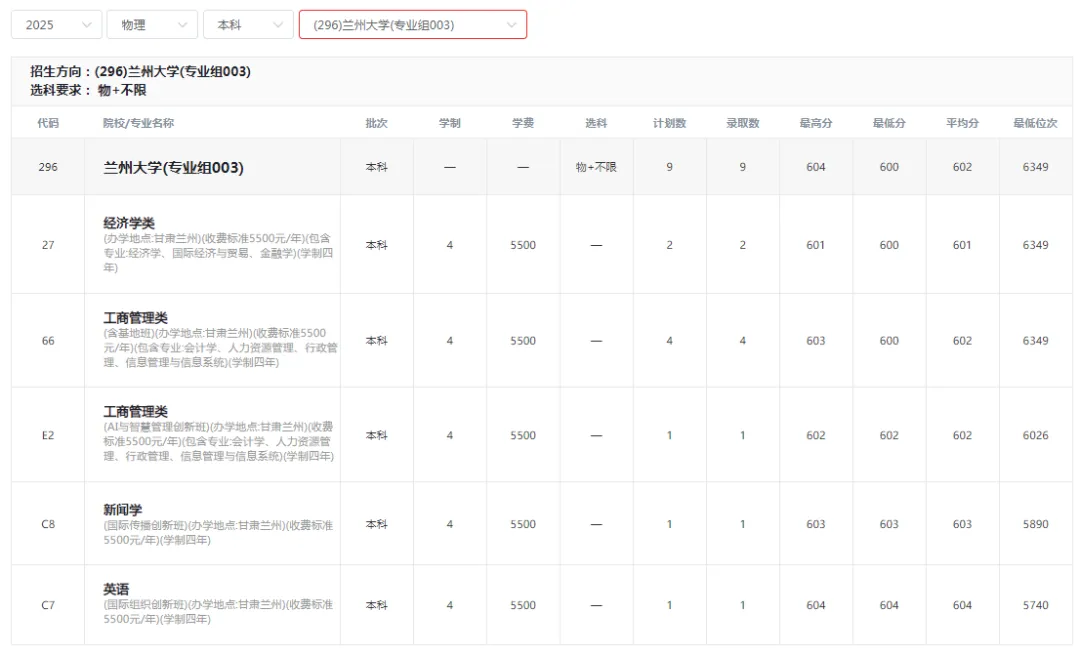Select the 新闻学 major name
The width and height of the screenshot is (1080, 654).
pos(123,509)
